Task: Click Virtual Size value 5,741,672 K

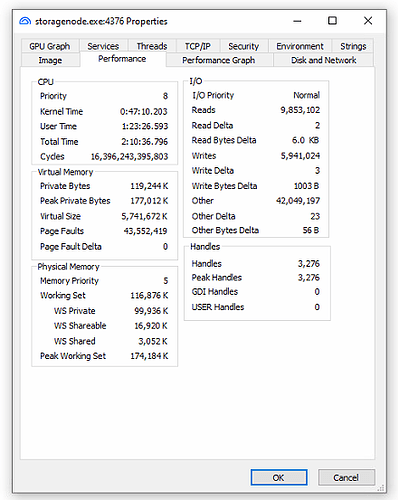Action: (144, 216)
